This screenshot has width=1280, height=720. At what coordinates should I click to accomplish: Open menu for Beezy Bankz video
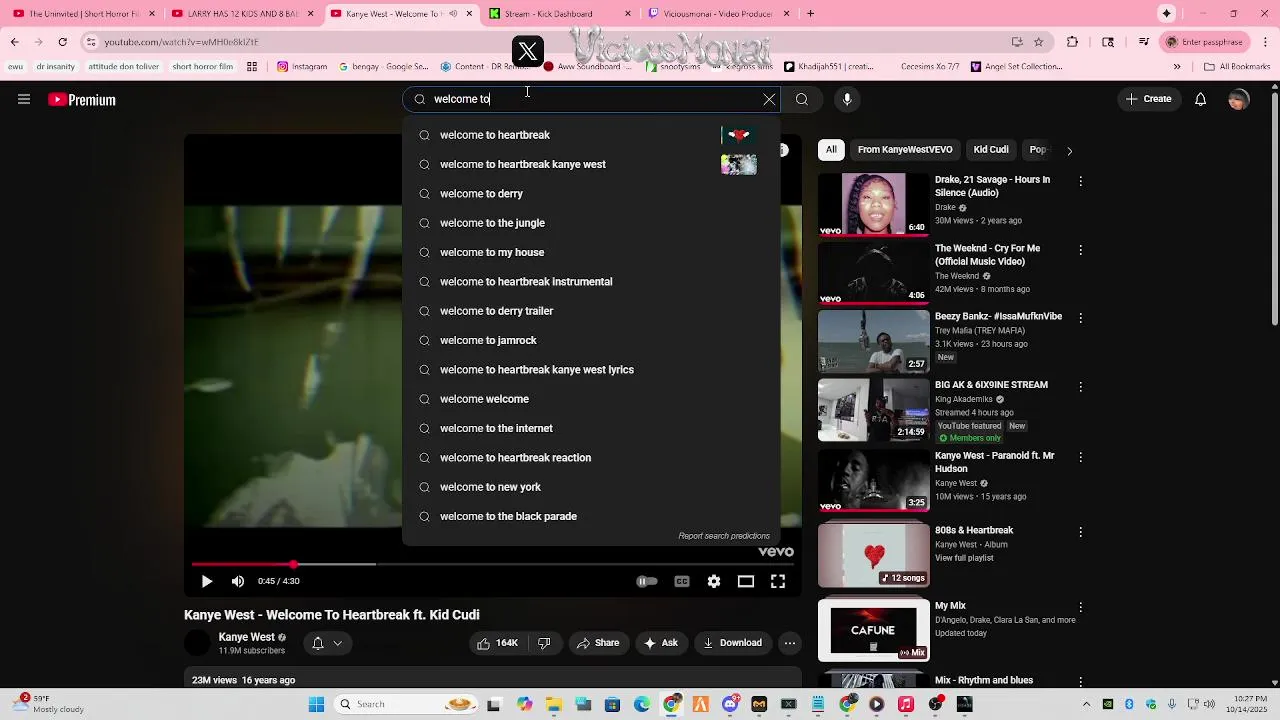[x=1080, y=318]
